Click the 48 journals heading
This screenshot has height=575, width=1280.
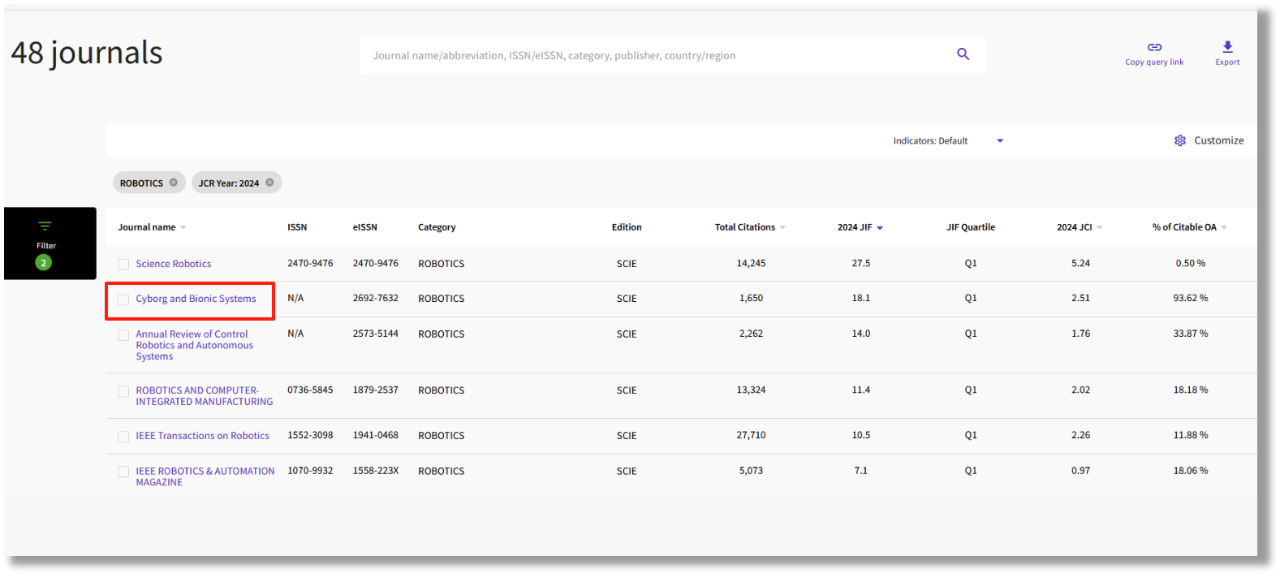coord(87,53)
